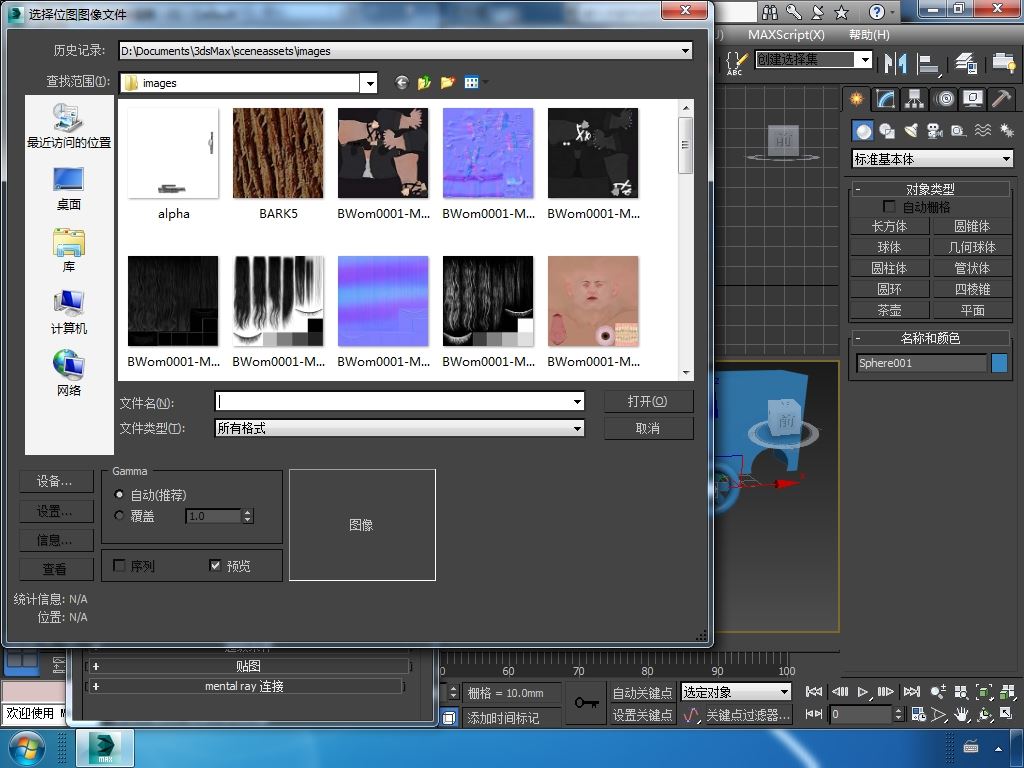The width and height of the screenshot is (1024, 768).
Task: Switch to the Modify command panel tab
Action: pos(885,99)
